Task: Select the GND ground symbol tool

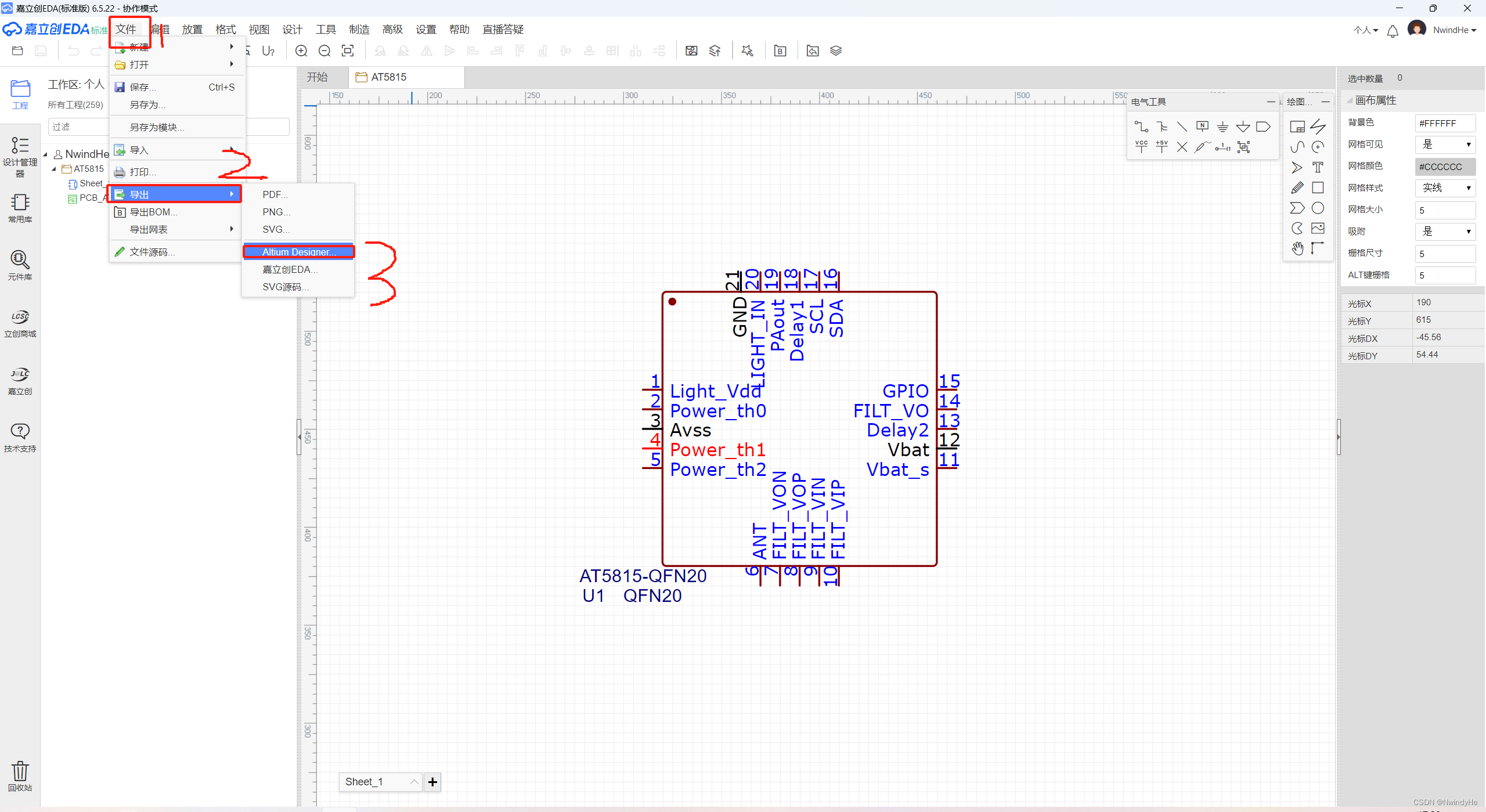Action: click(1222, 127)
